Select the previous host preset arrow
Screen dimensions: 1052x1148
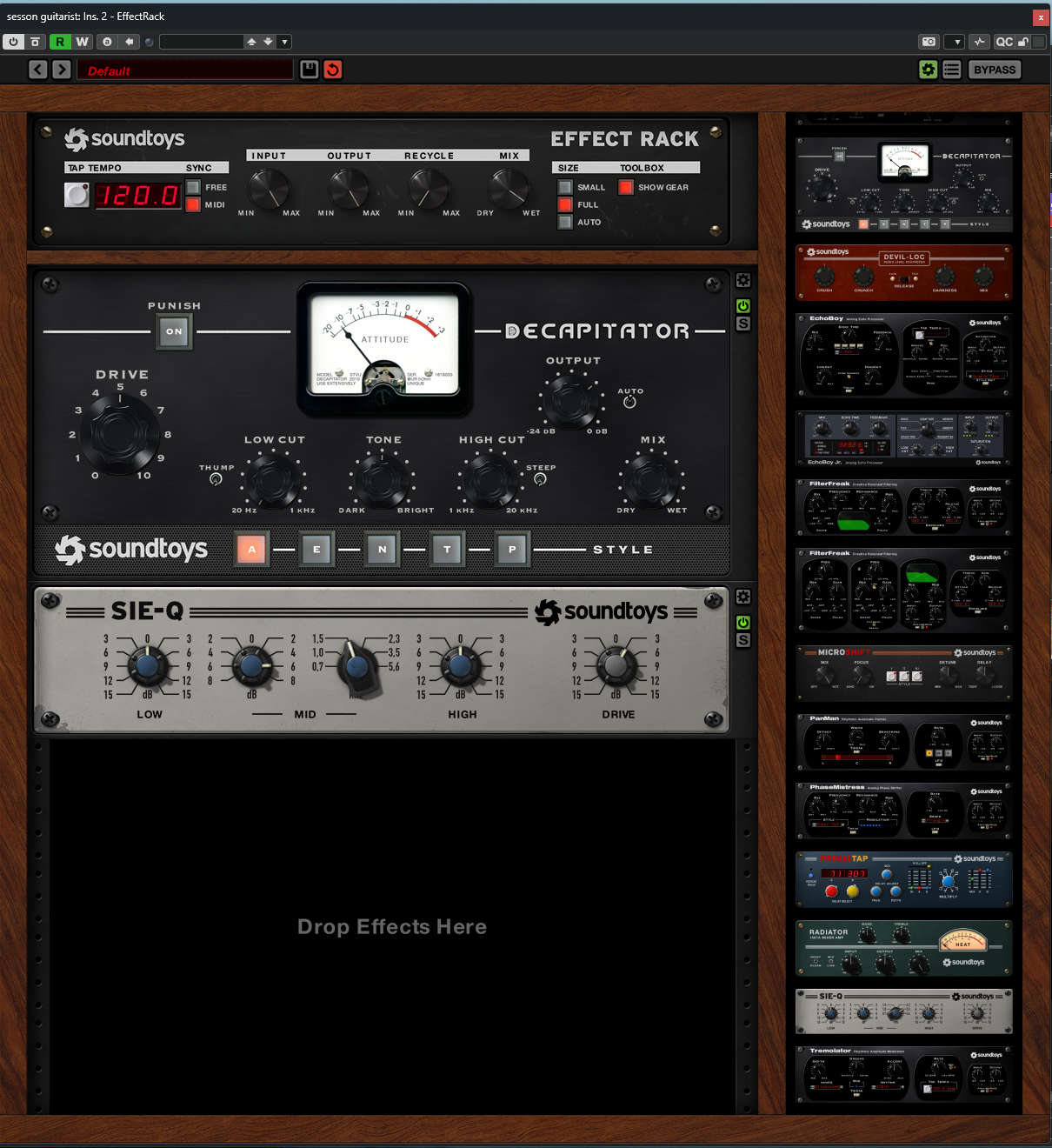pos(251,42)
